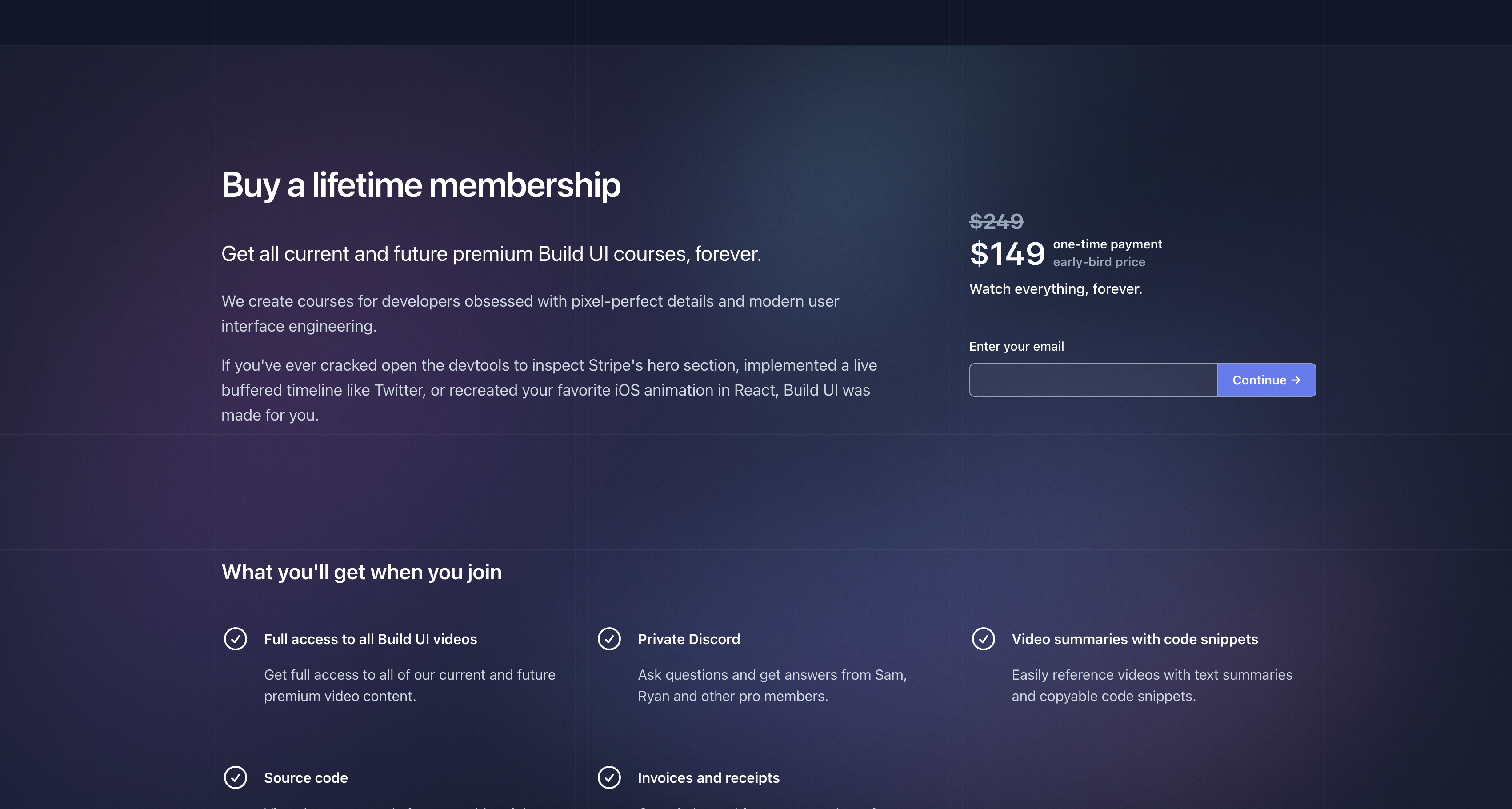Screen dimensions: 1512x809
Task: Click the checkmark icon next to Private Discord
Action: pos(609,639)
